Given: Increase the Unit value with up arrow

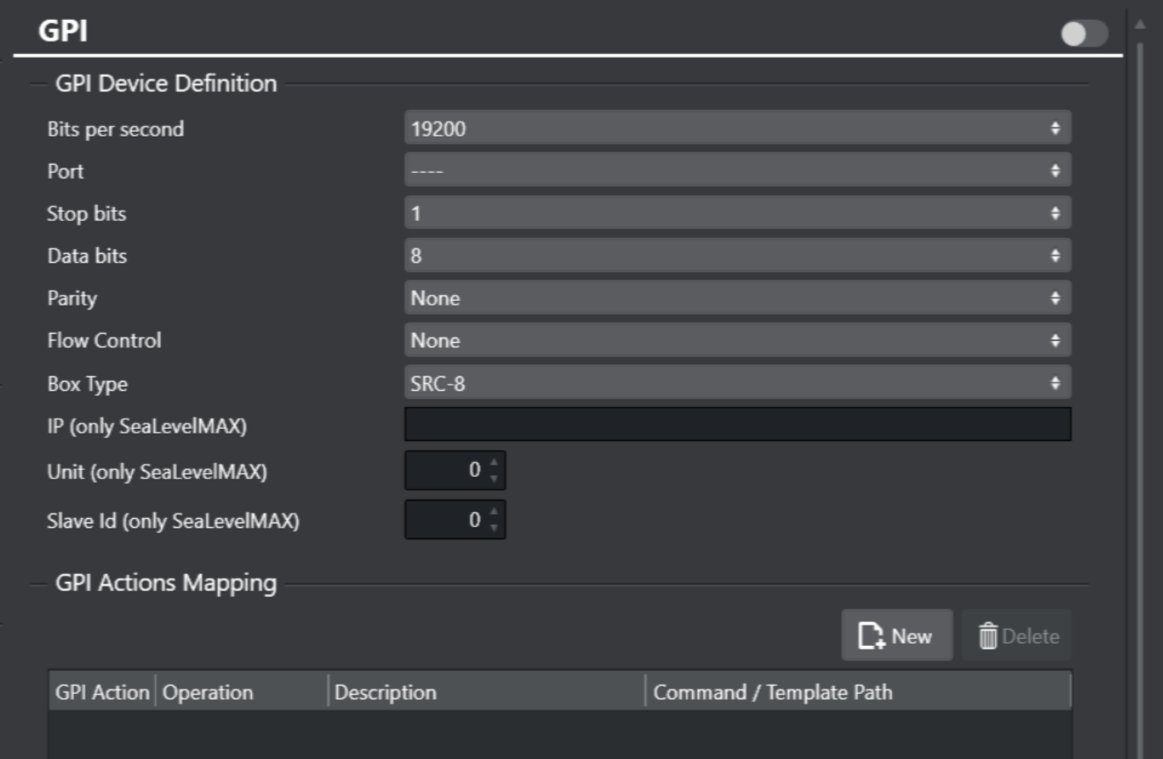Looking at the screenshot, I should click(494, 463).
